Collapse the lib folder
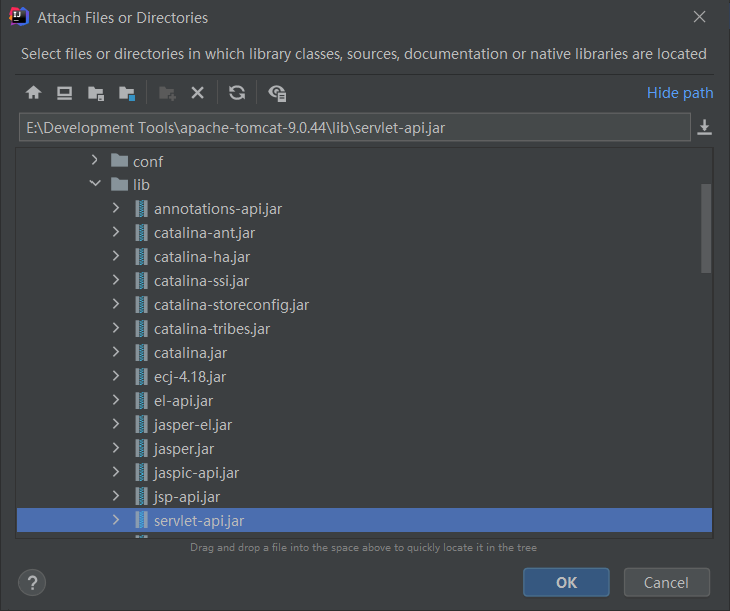Screen dimensions: 730x611 pos(95,183)
